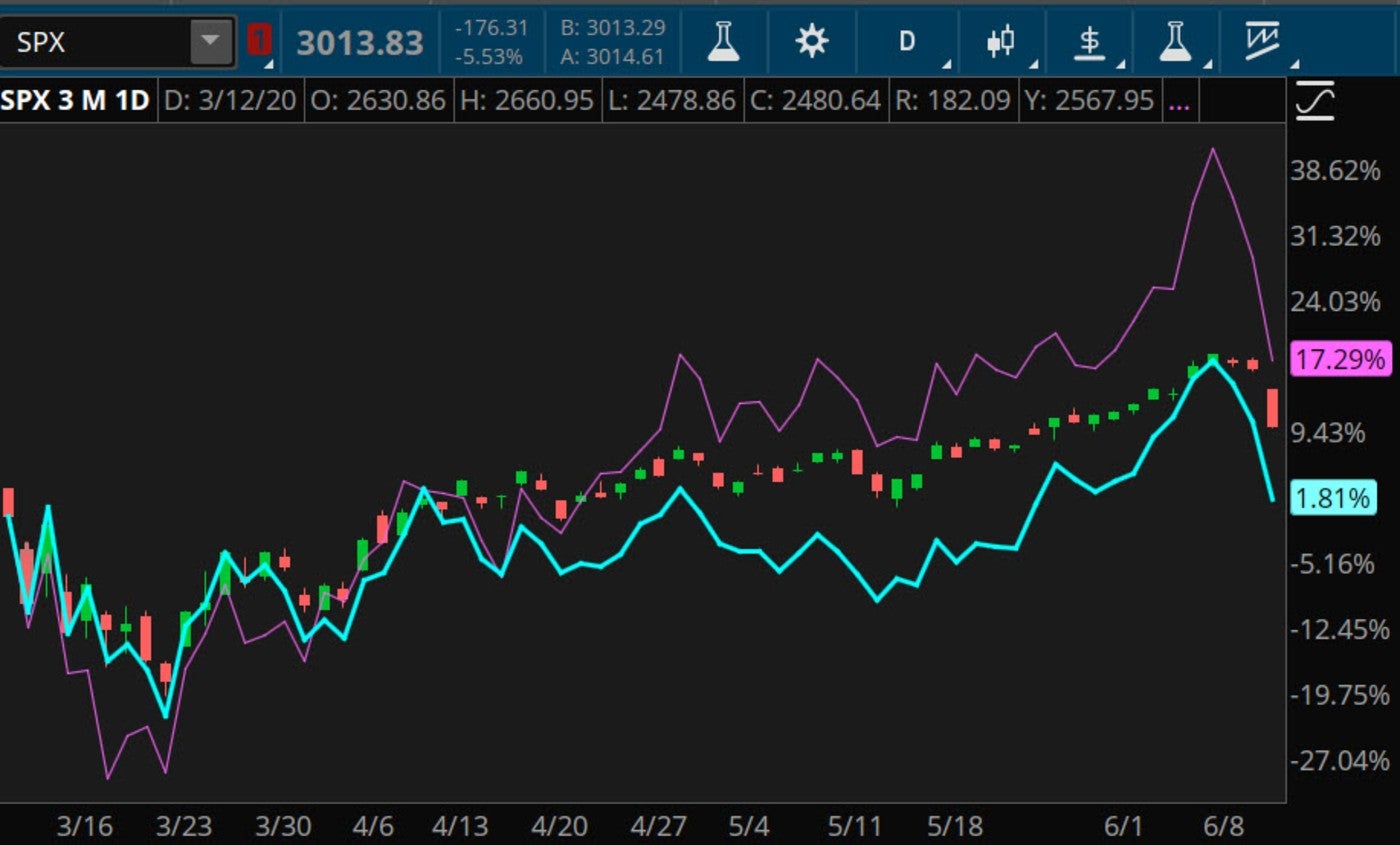Screen dimensions: 1400x845
Task: Open the D time frame selector
Action: coord(907,41)
